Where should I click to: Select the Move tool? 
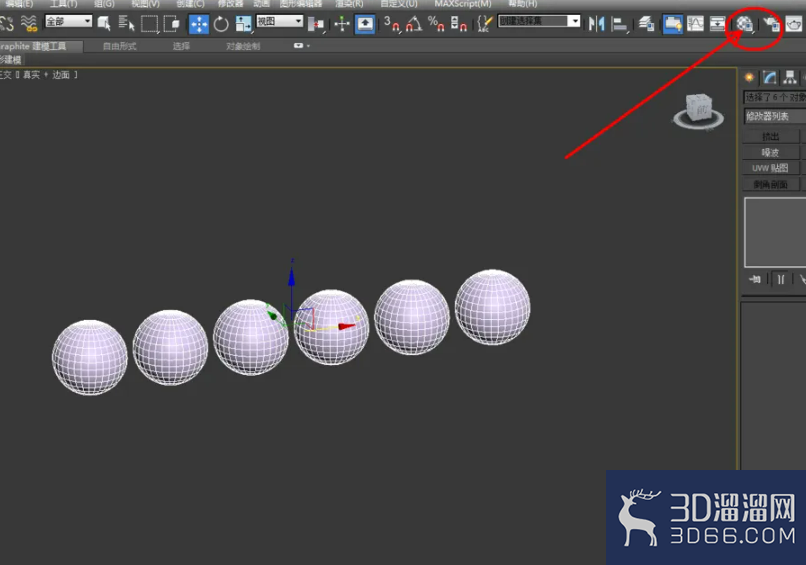tap(199, 24)
